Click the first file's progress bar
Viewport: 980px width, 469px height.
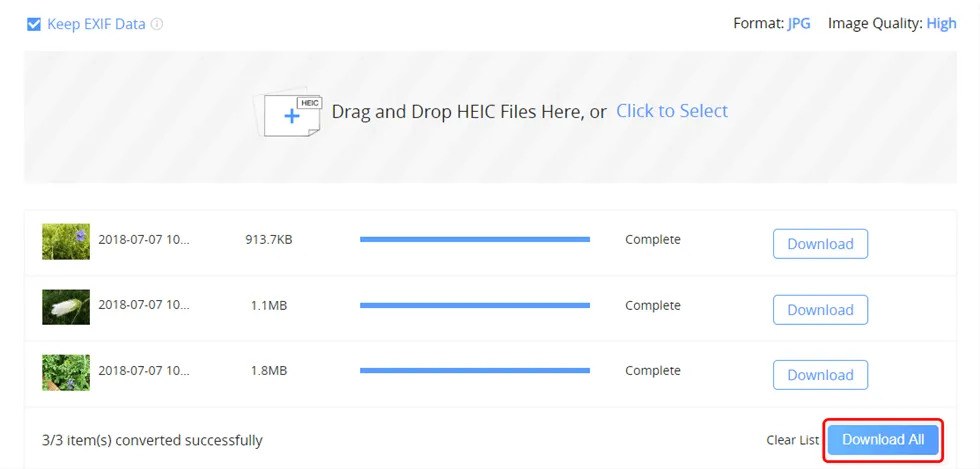(475, 240)
